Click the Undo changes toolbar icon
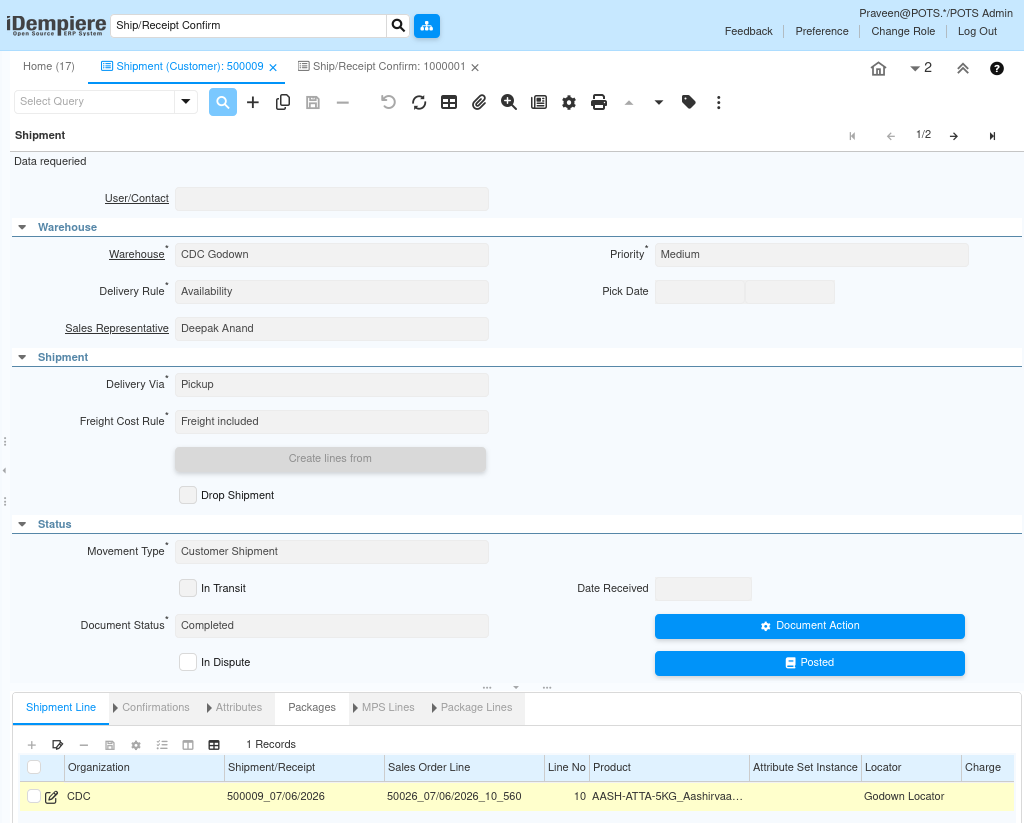This screenshot has height=823, width=1024. coord(389,103)
